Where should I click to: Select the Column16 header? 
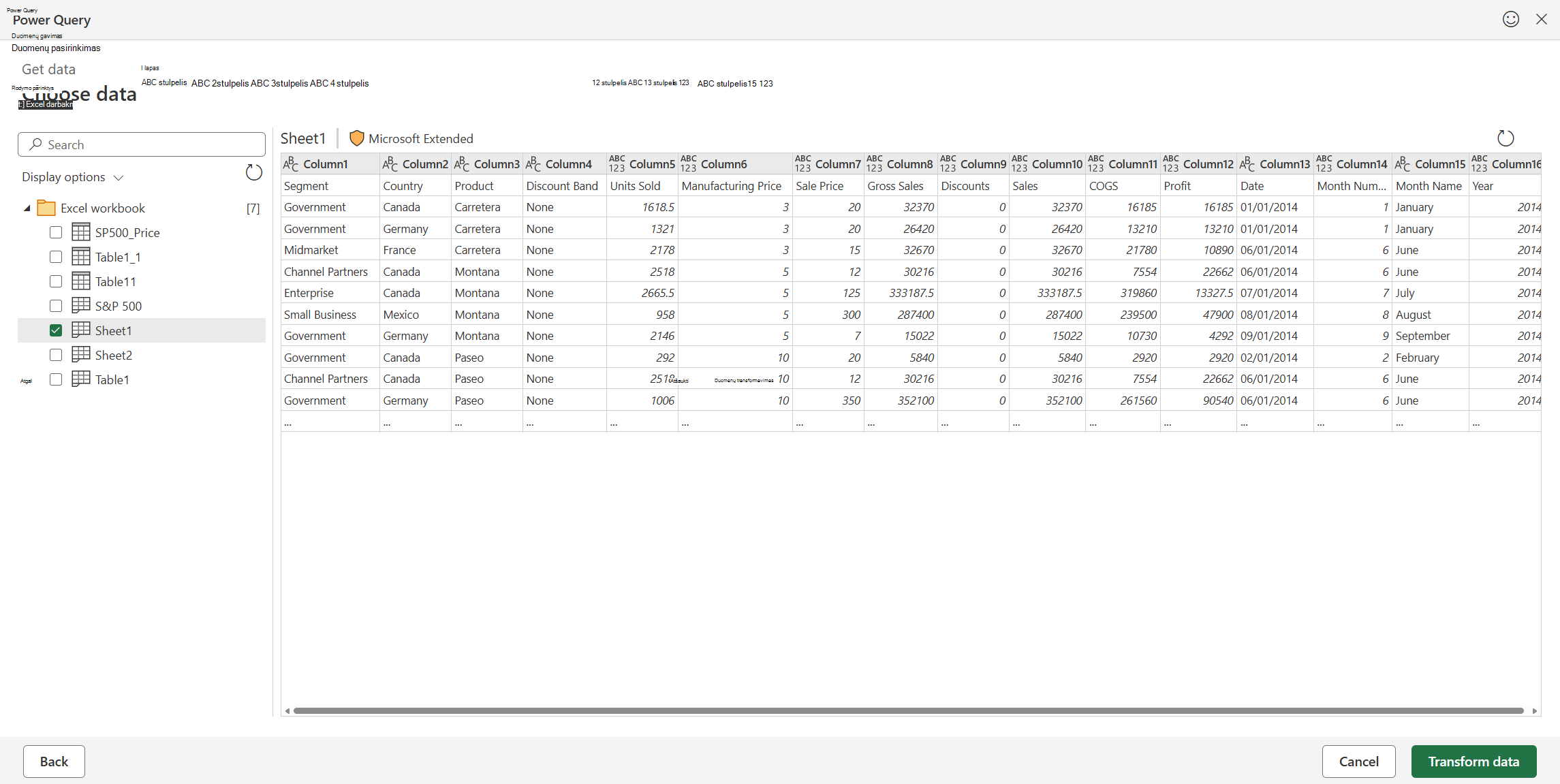(1505, 164)
